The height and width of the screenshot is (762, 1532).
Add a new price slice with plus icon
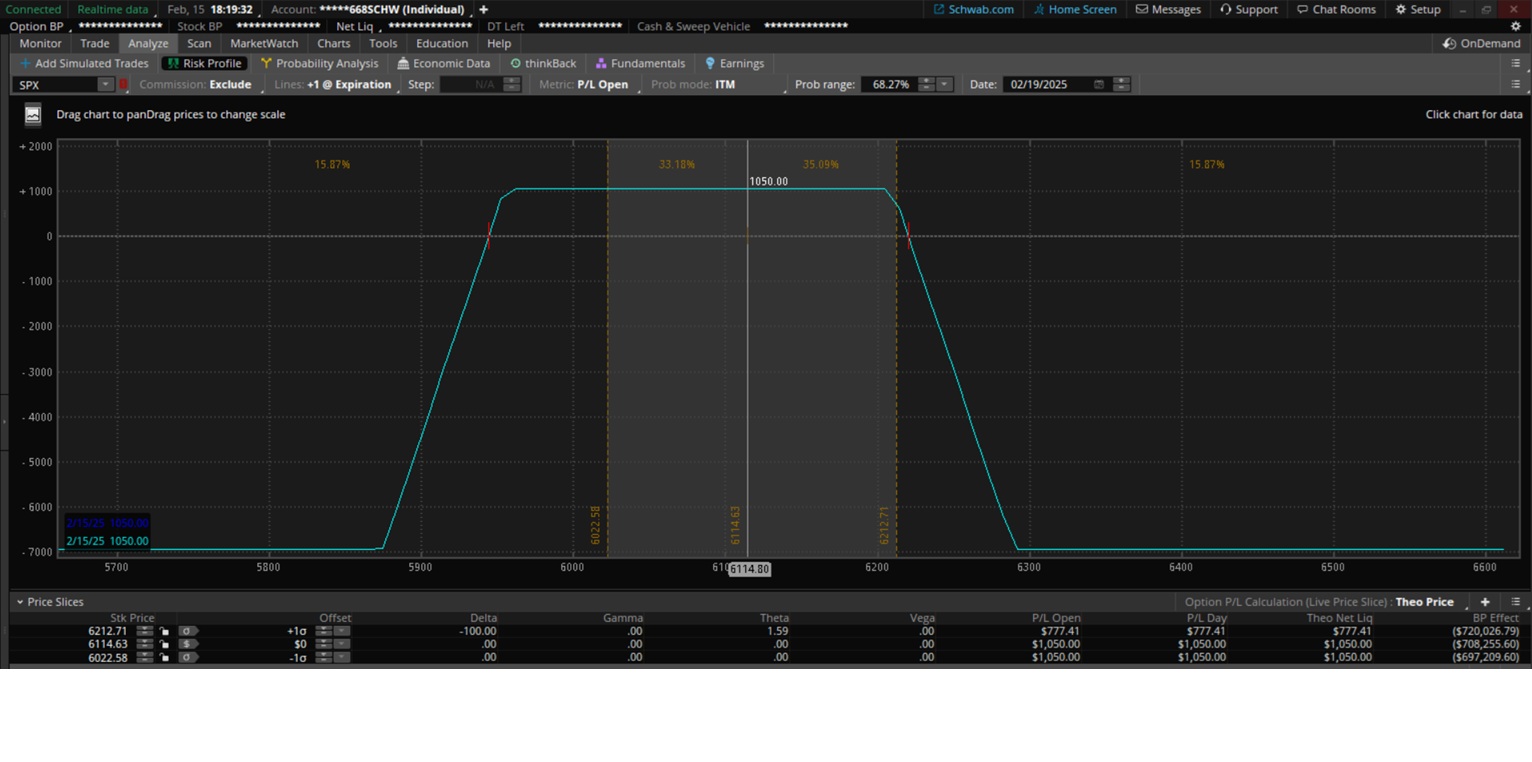[x=1485, y=602]
